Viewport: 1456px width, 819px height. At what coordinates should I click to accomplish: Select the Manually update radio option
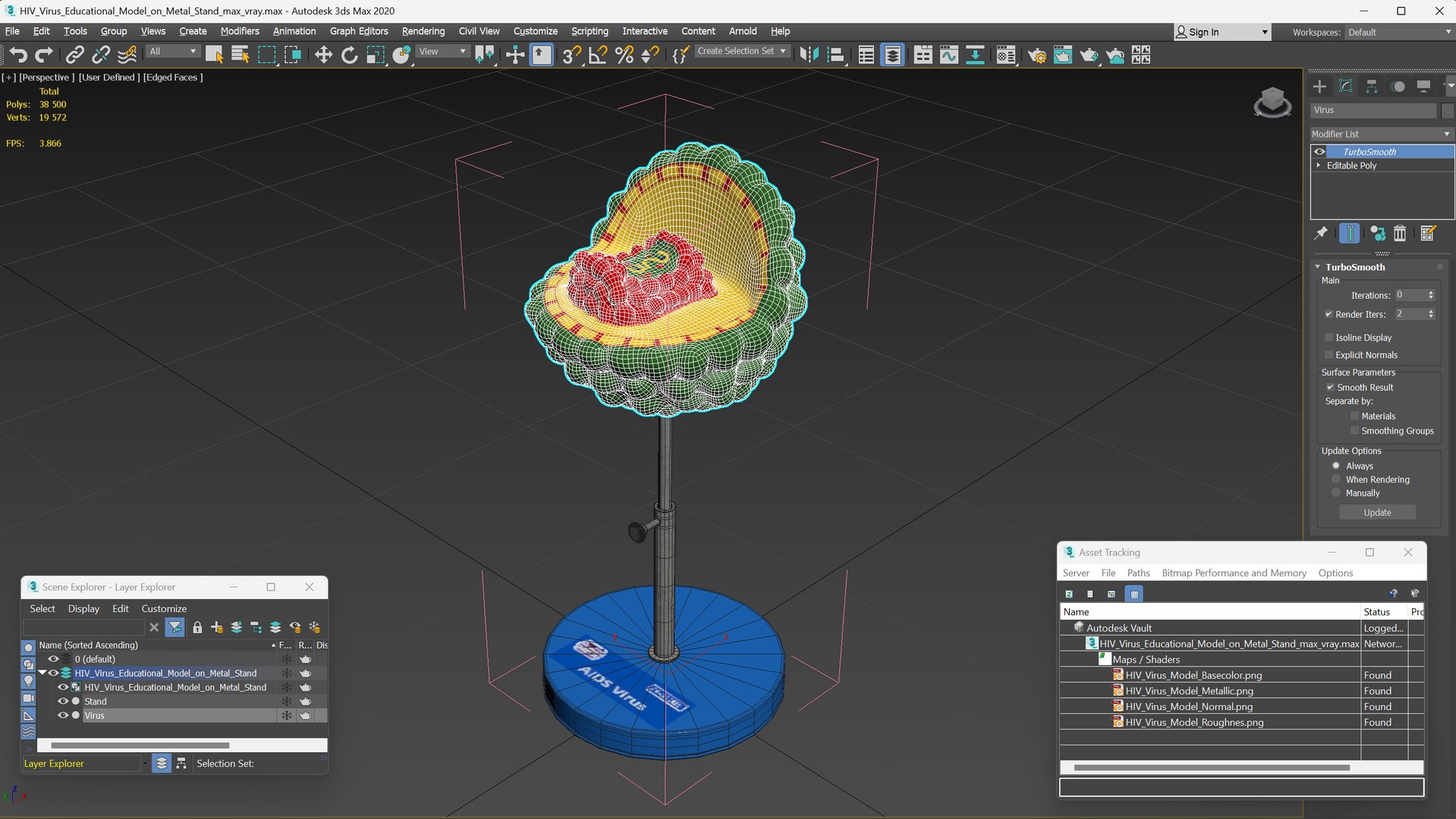click(x=1336, y=493)
